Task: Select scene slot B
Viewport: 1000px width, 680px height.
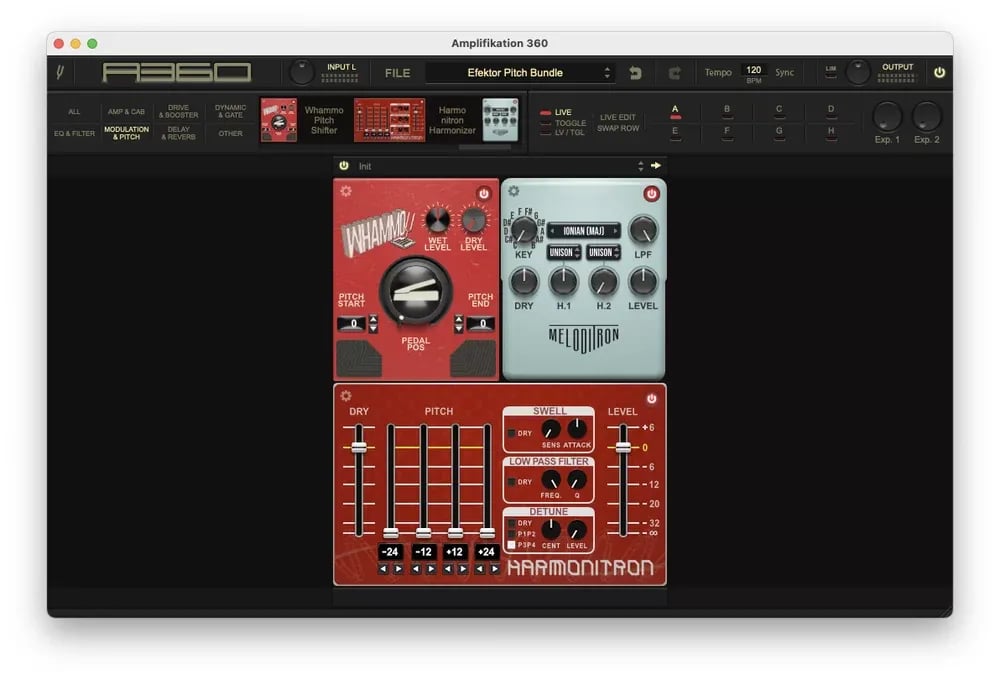Action: 727,111
